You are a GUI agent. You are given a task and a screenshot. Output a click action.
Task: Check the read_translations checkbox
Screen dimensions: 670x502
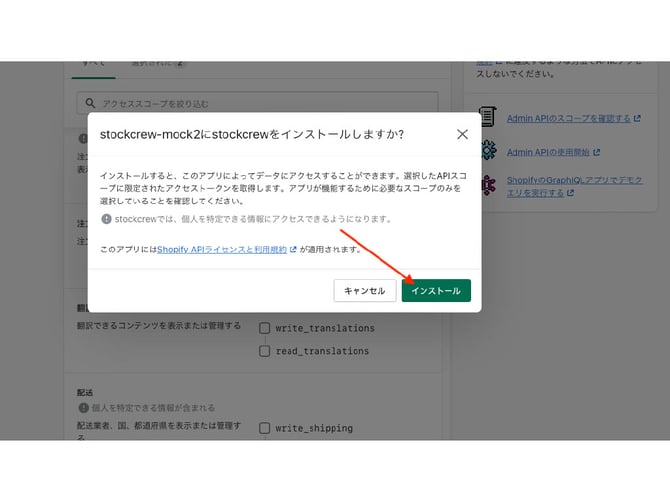(264, 351)
